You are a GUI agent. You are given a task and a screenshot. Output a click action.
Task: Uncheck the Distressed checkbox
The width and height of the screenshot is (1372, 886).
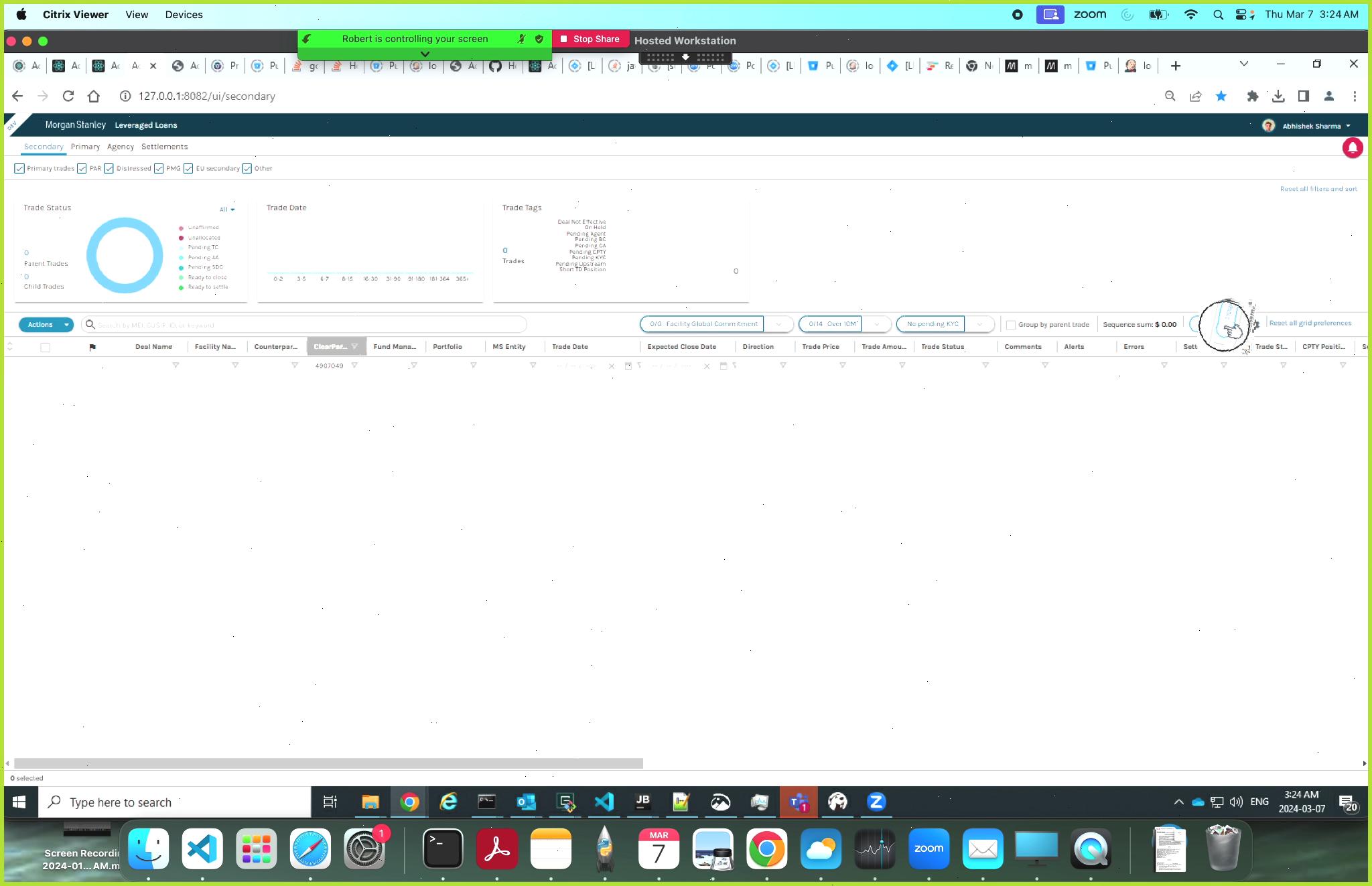pyautogui.click(x=109, y=168)
